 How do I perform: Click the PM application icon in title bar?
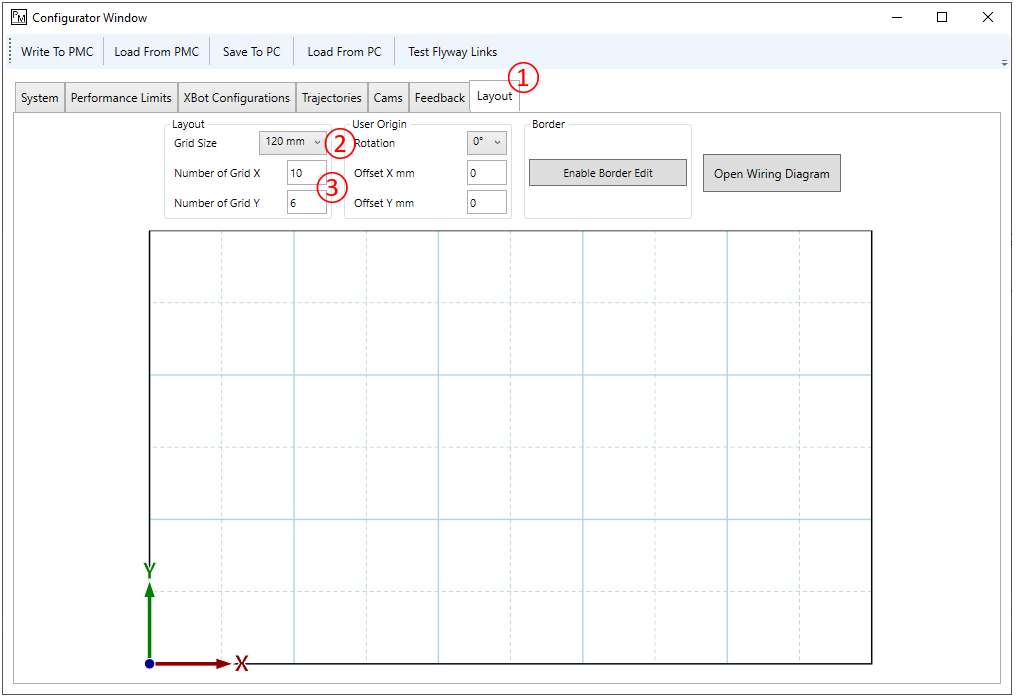pos(20,17)
